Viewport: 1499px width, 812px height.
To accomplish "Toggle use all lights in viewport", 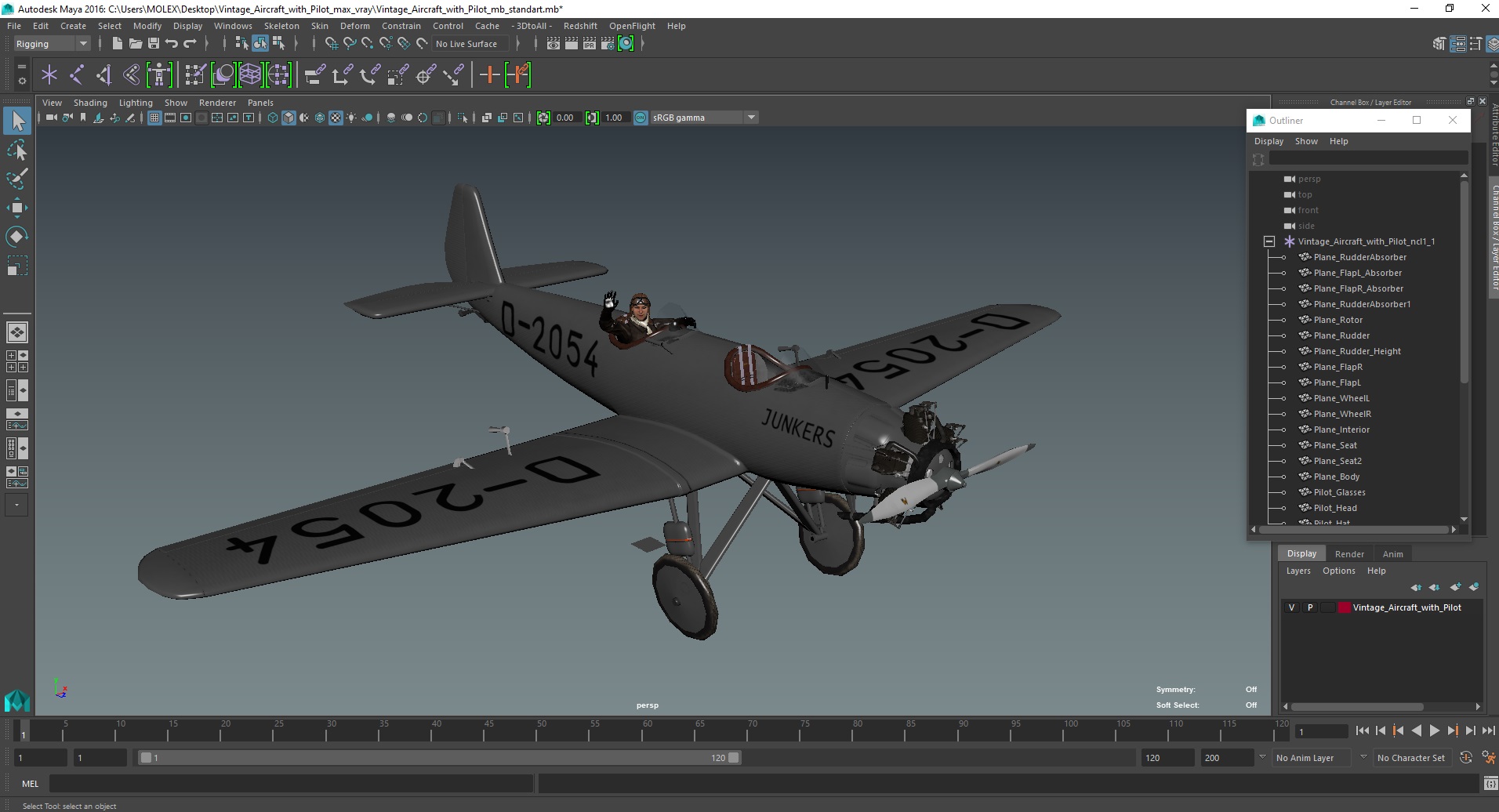I will pyautogui.click(x=351, y=118).
